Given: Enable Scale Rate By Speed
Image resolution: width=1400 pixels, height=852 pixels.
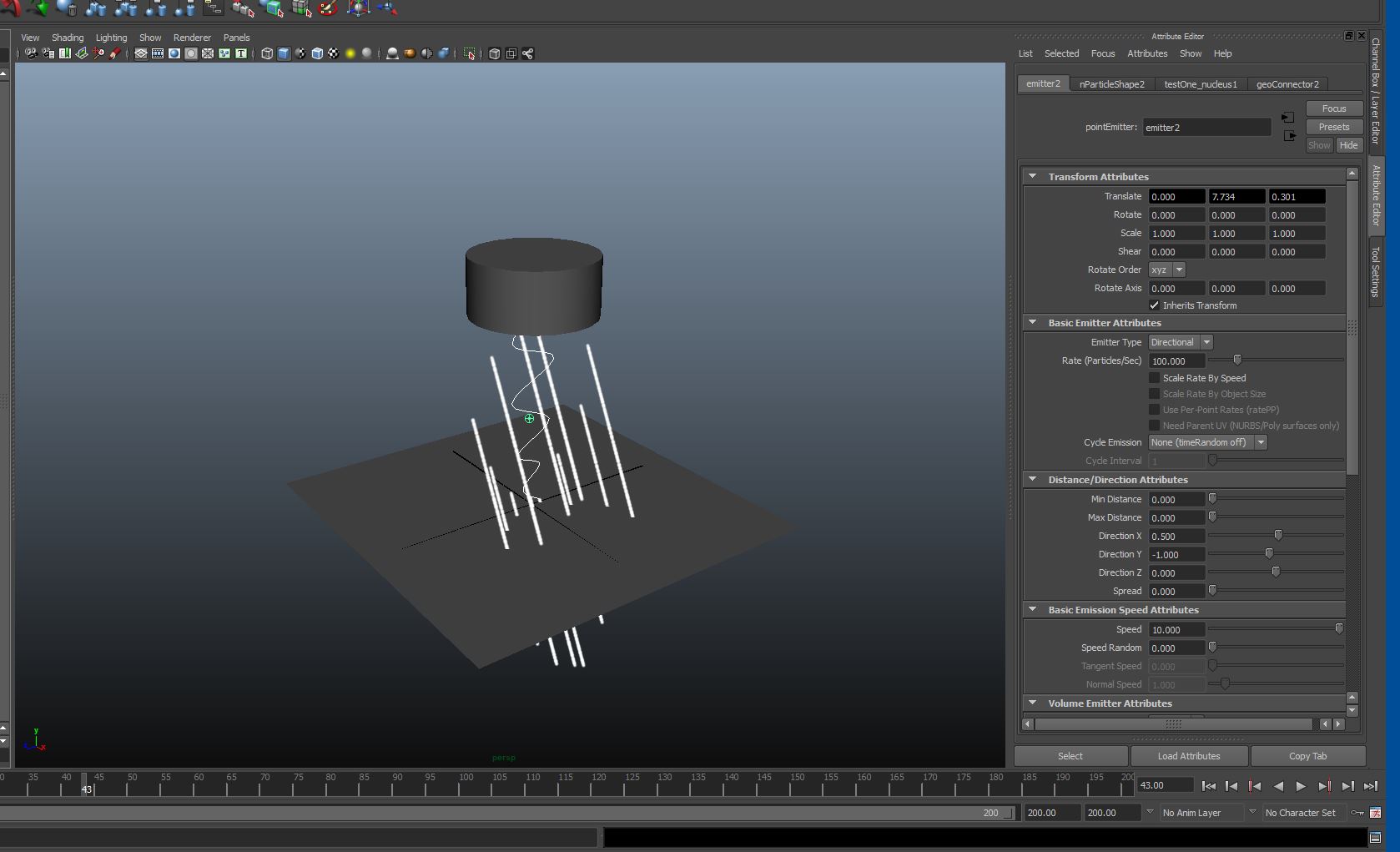Looking at the screenshot, I should (x=1154, y=378).
